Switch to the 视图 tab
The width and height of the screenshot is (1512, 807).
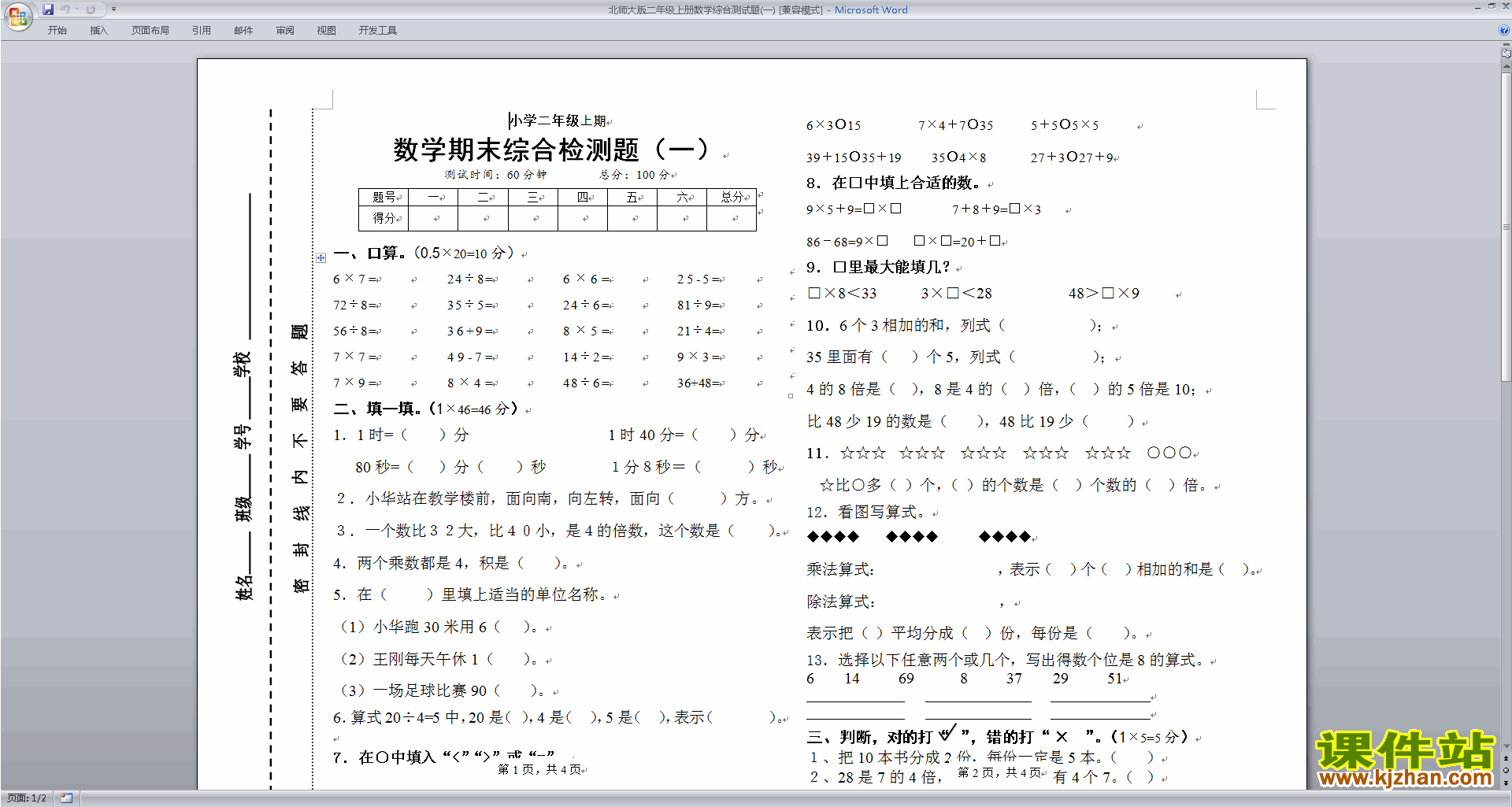pos(326,31)
